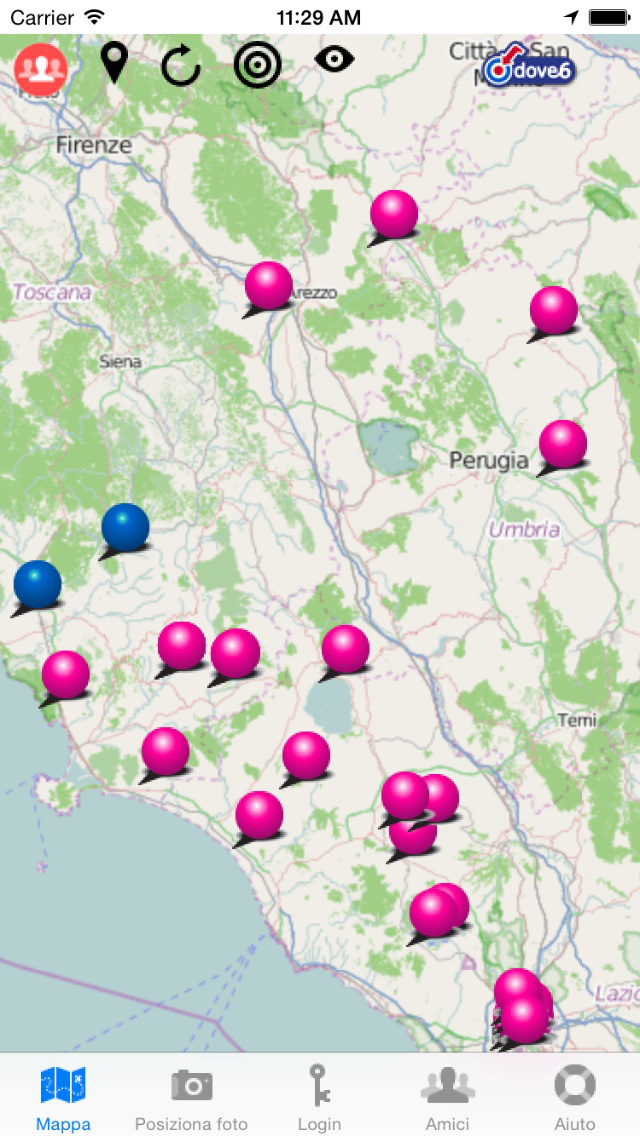The height and width of the screenshot is (1136, 640).
Task: Tap the blue pin at left map edge
Action: (x=37, y=584)
